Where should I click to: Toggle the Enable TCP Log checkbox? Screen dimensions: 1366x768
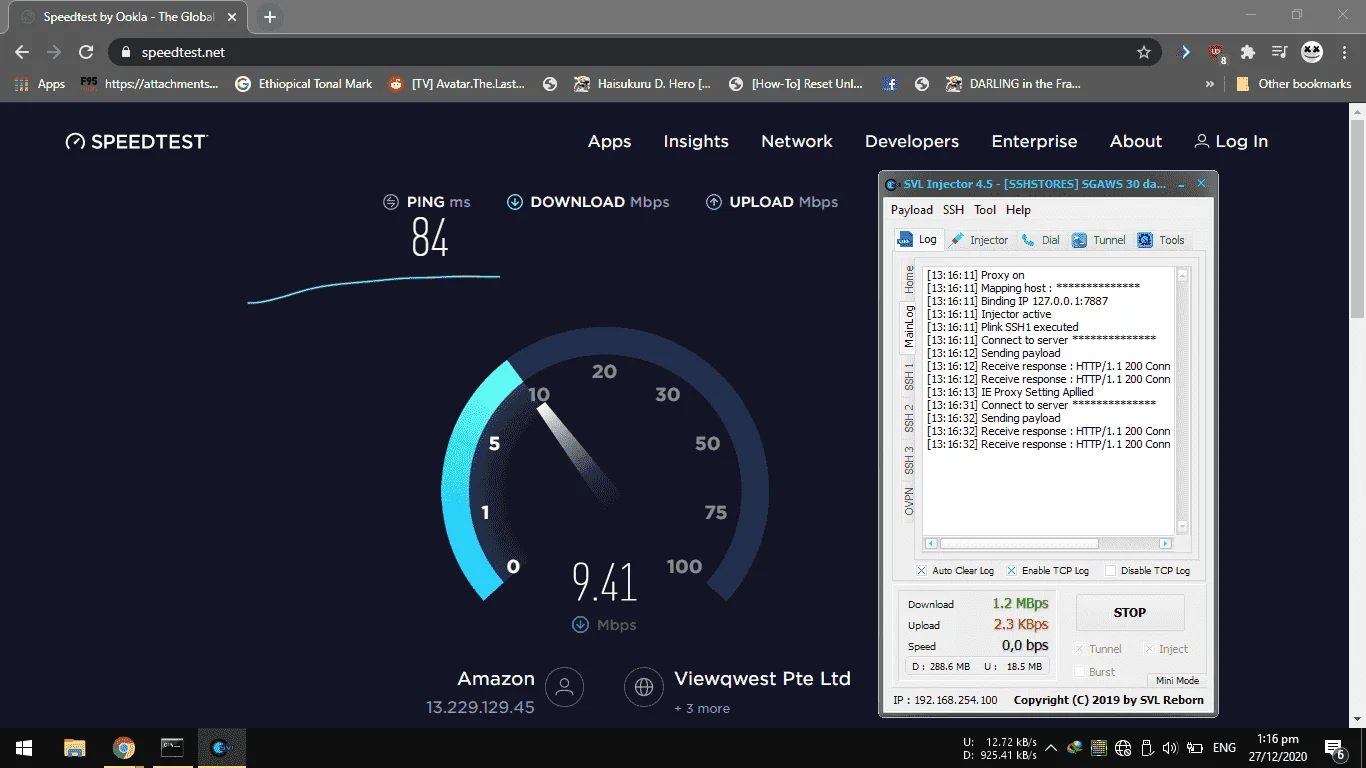[x=1011, y=570]
